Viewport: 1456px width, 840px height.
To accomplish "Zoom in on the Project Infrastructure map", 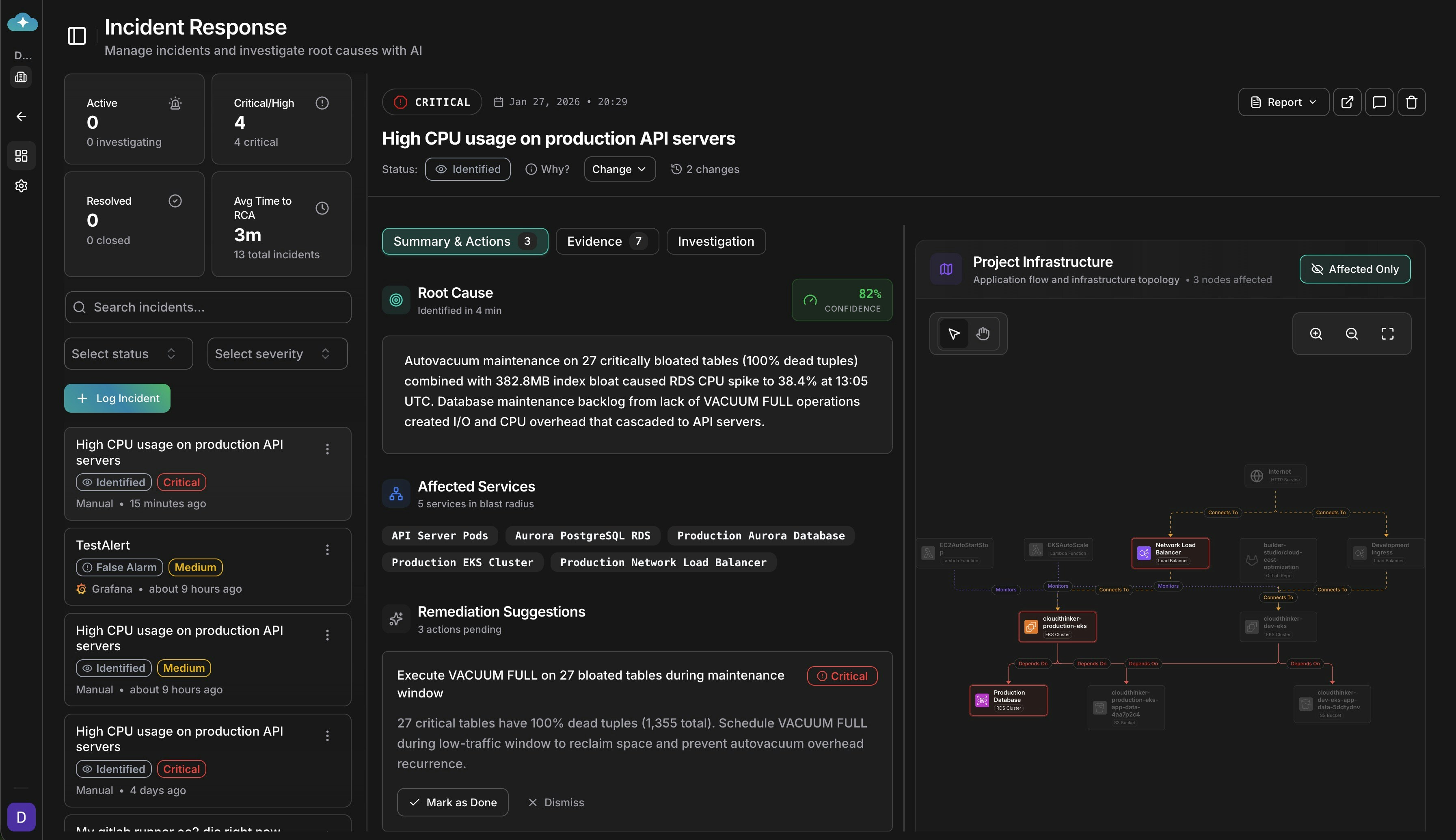I will [1316, 333].
